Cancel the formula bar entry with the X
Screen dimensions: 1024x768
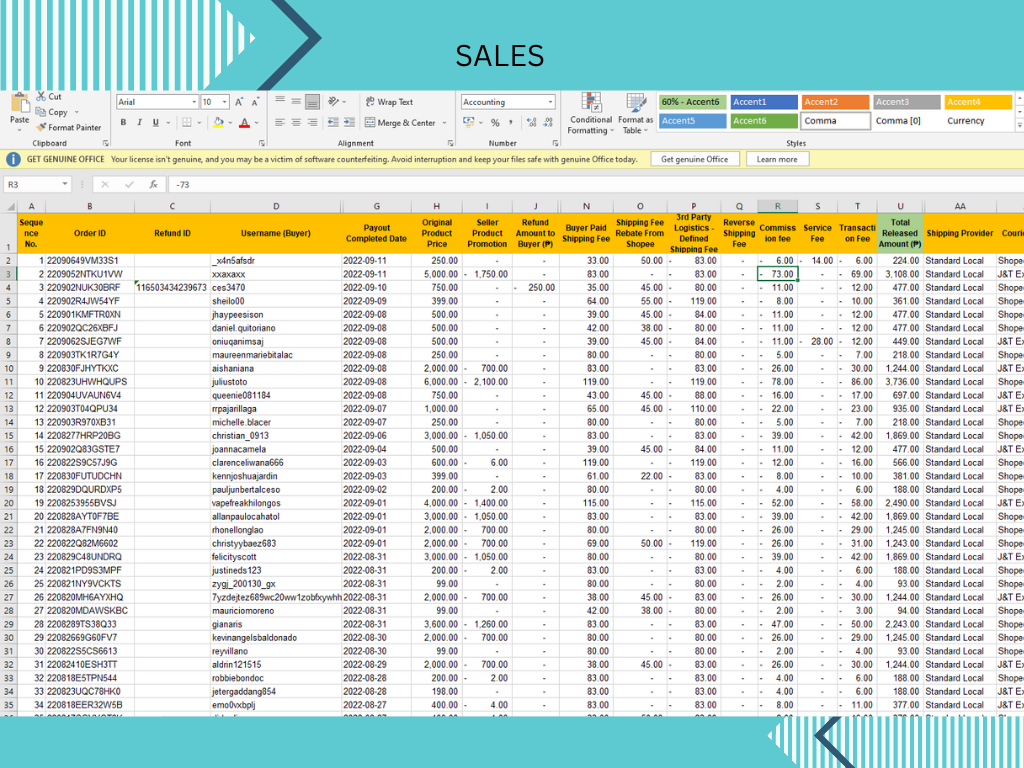pos(104,185)
